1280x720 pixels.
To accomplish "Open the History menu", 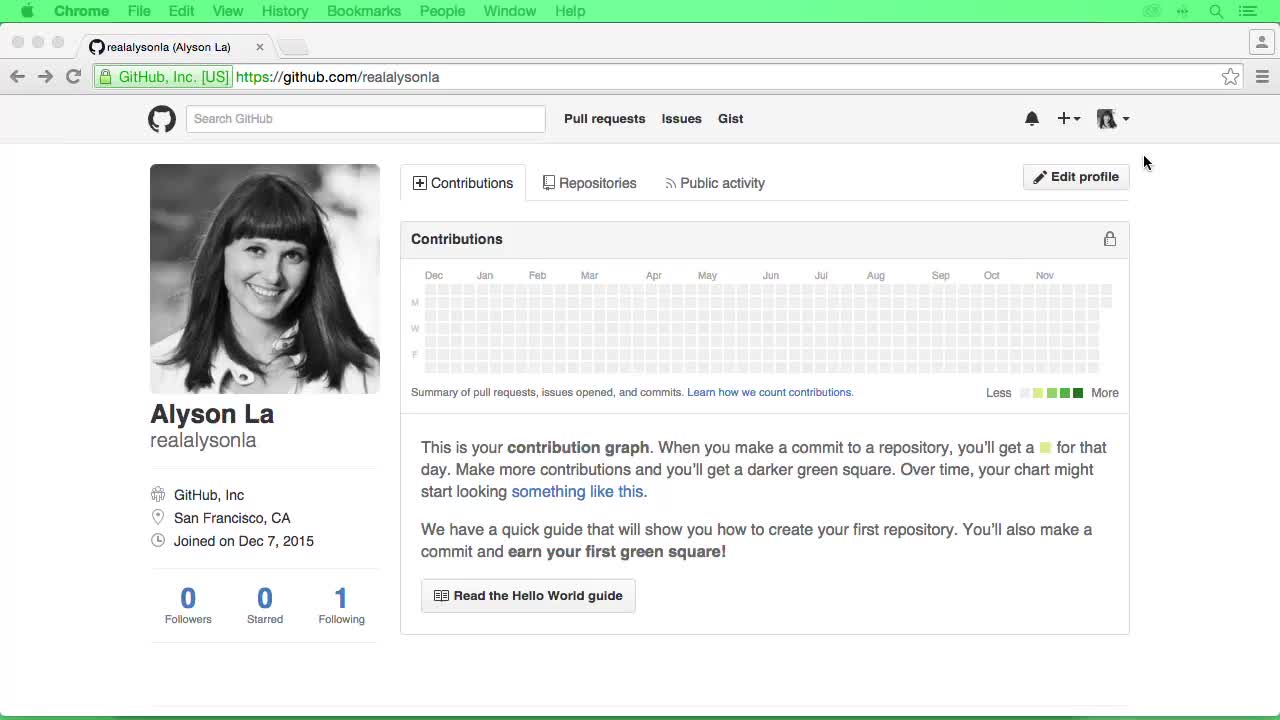I will click(x=285, y=11).
